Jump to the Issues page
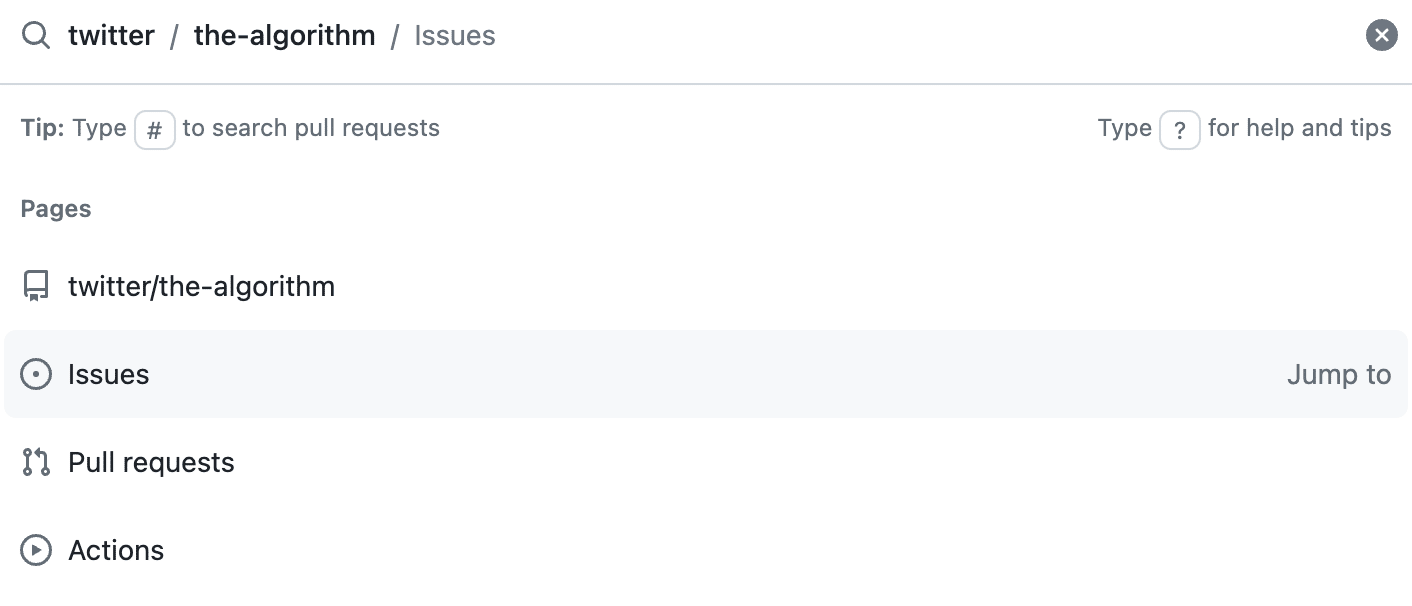The width and height of the screenshot is (1412, 606). click(706, 375)
